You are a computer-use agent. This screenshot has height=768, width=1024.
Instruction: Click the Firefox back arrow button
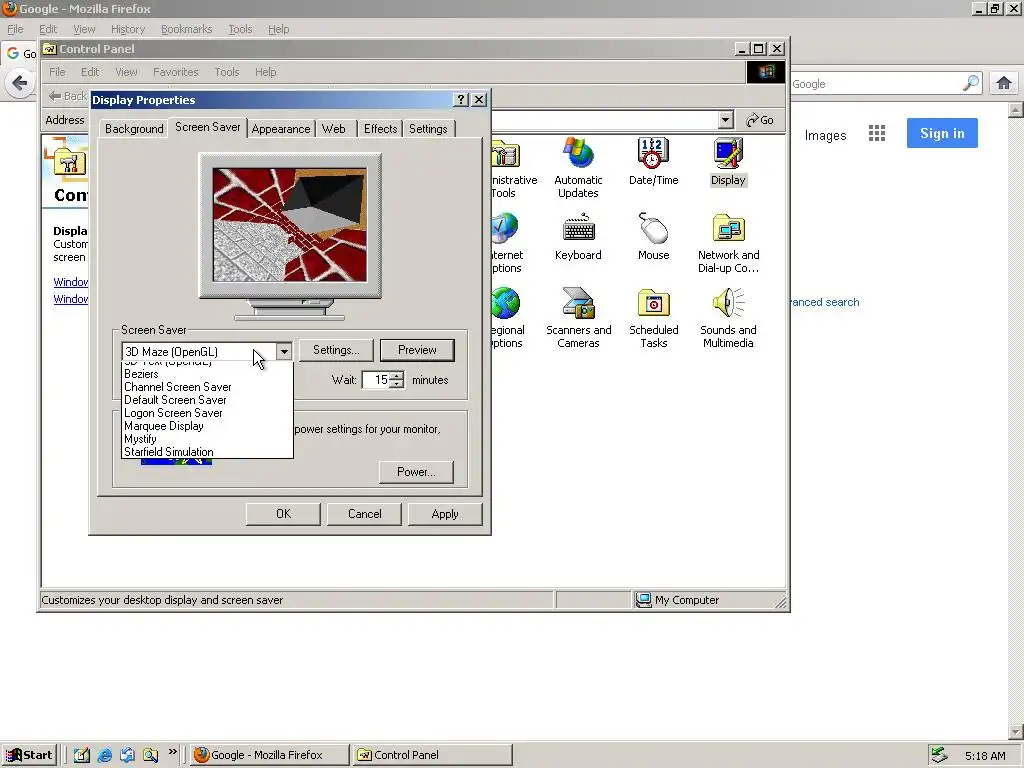point(20,83)
